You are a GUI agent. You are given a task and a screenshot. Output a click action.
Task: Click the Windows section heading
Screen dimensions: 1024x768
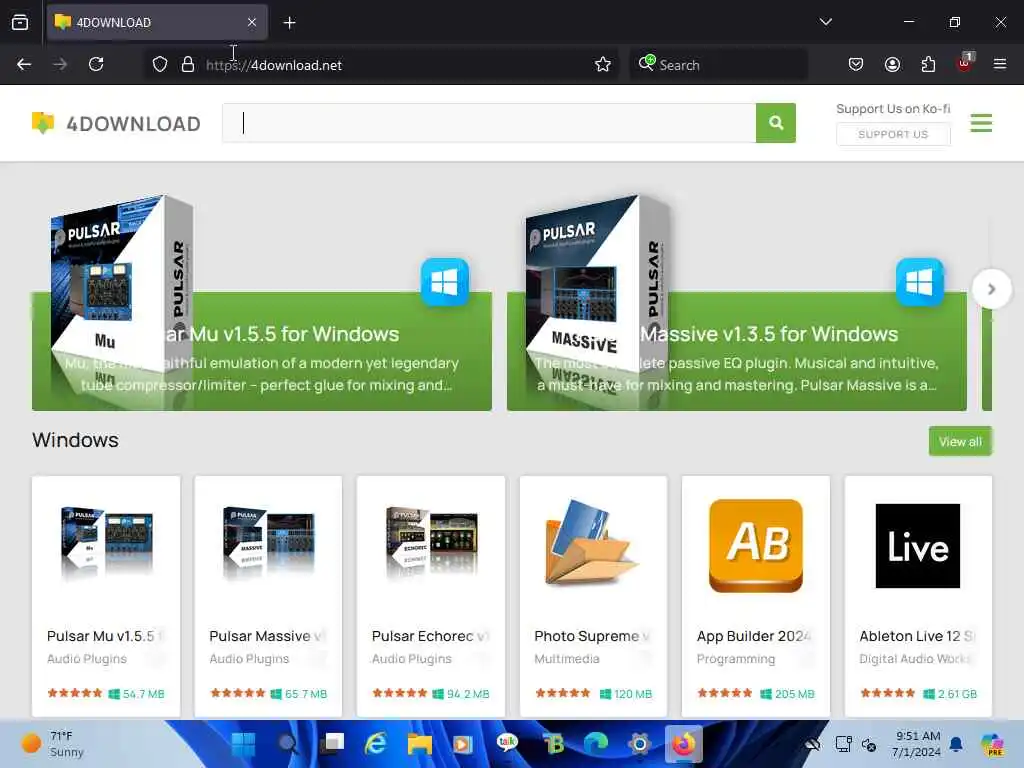pos(75,440)
